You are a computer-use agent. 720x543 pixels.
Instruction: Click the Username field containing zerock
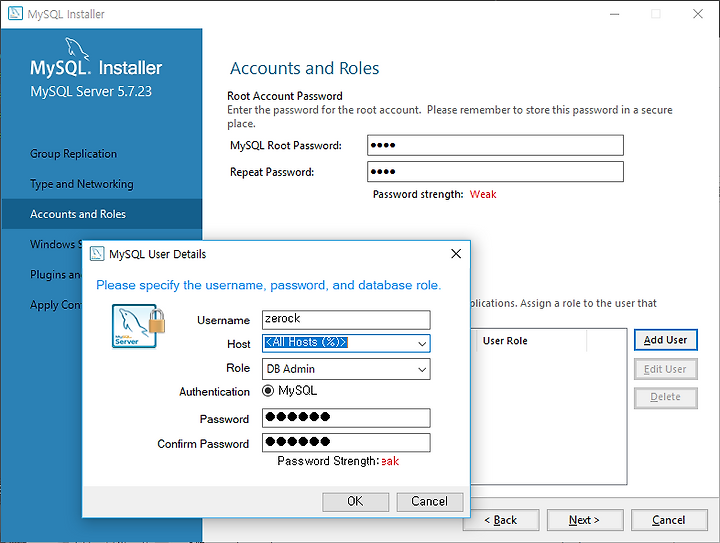point(346,320)
